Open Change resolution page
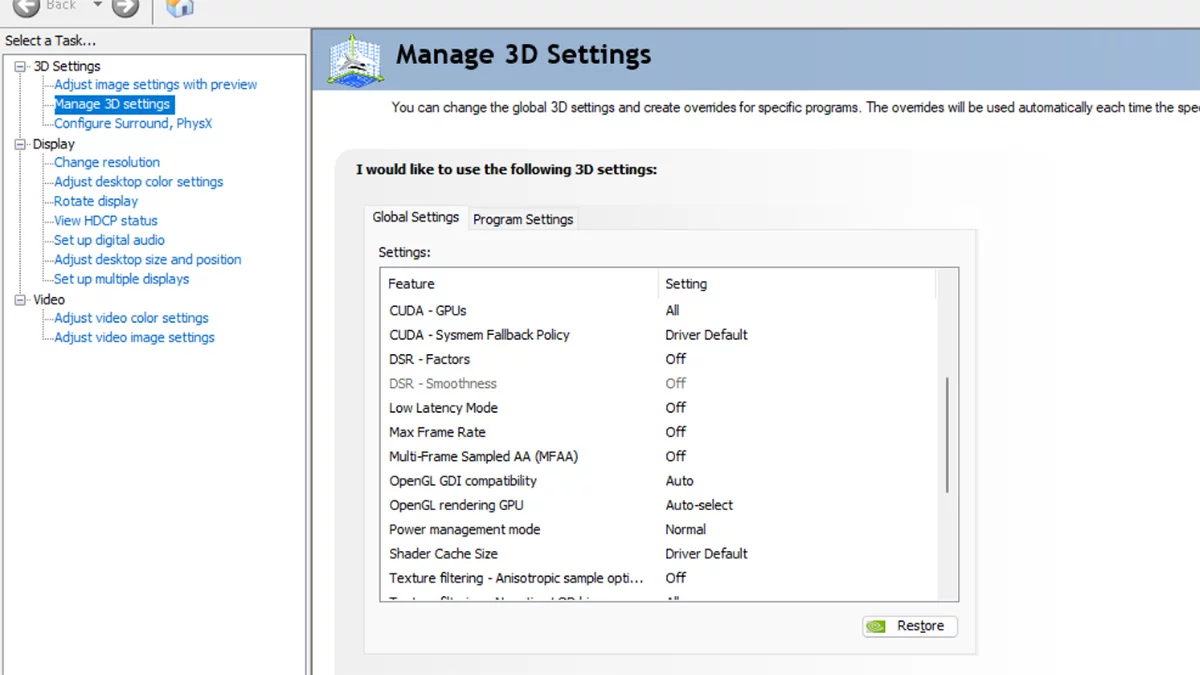 107,162
